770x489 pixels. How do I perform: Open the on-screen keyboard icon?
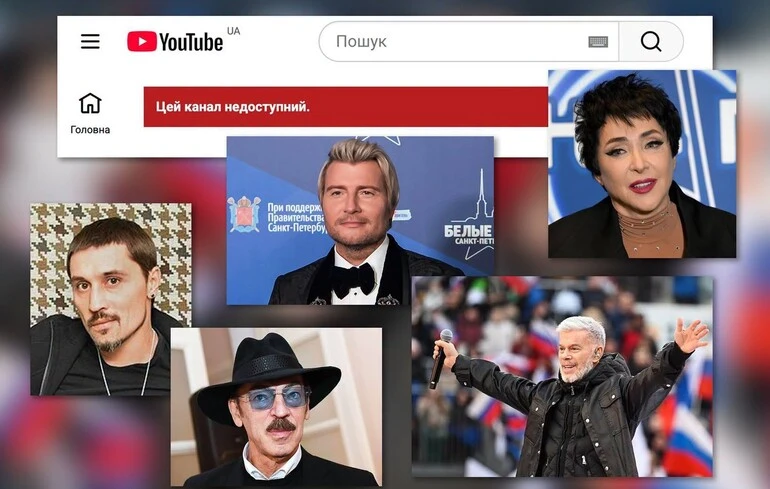point(598,42)
